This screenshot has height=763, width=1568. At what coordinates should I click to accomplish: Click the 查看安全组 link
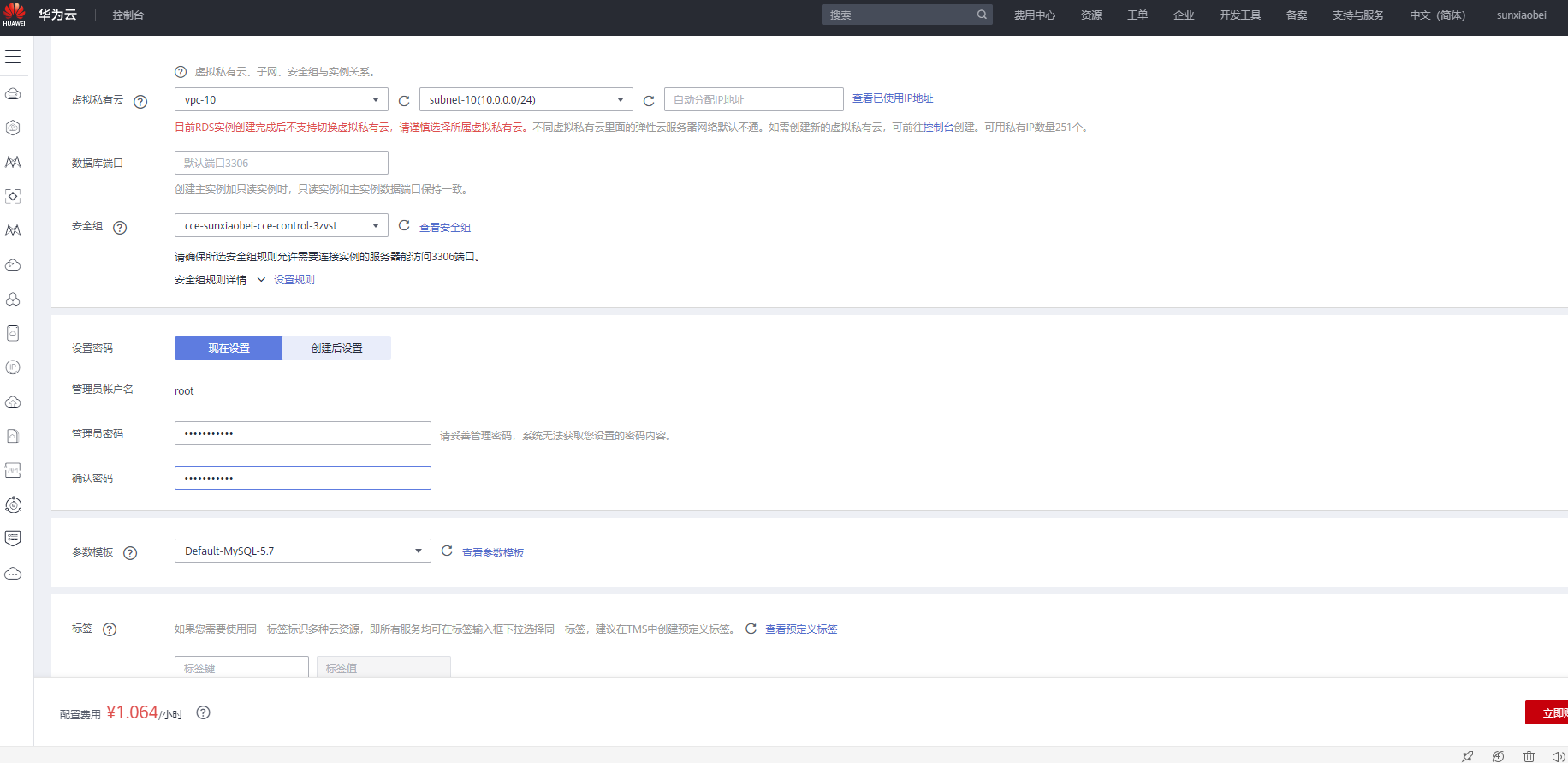445,228
